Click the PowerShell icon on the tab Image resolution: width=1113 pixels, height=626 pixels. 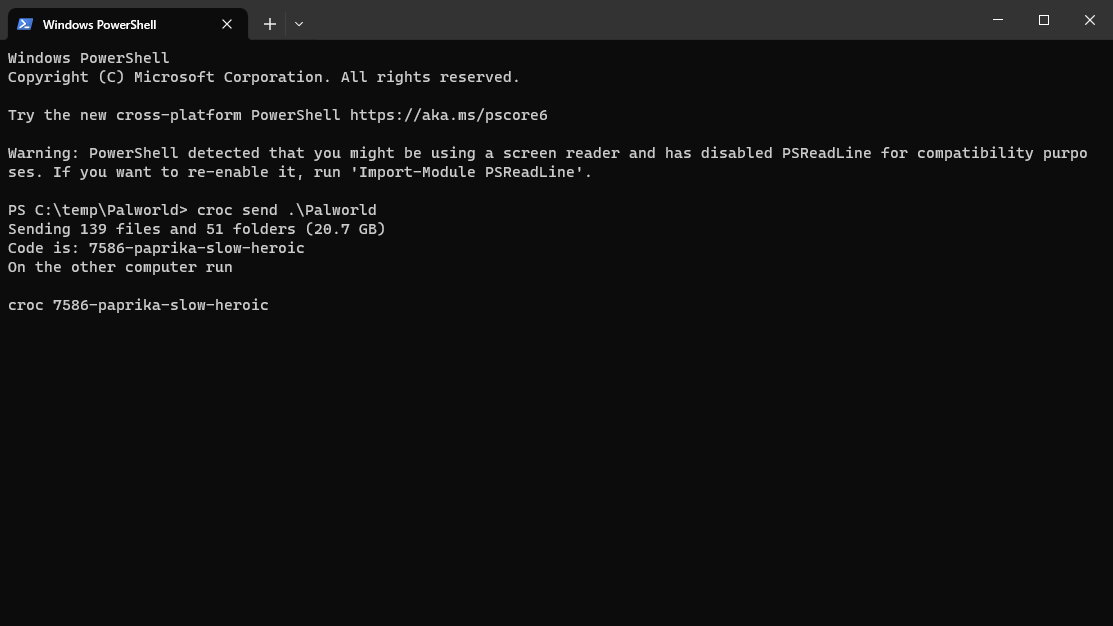pyautogui.click(x=25, y=24)
